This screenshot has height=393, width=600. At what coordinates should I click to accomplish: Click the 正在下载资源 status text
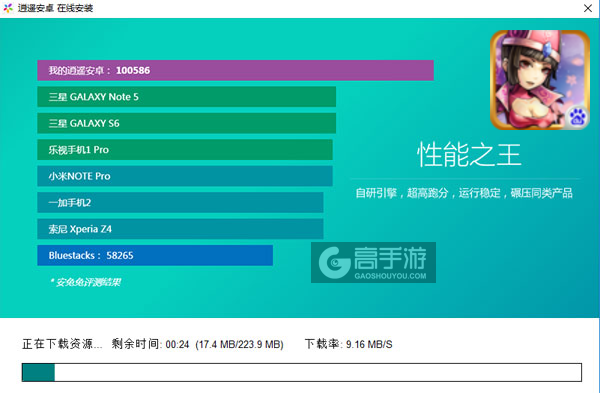point(62,344)
